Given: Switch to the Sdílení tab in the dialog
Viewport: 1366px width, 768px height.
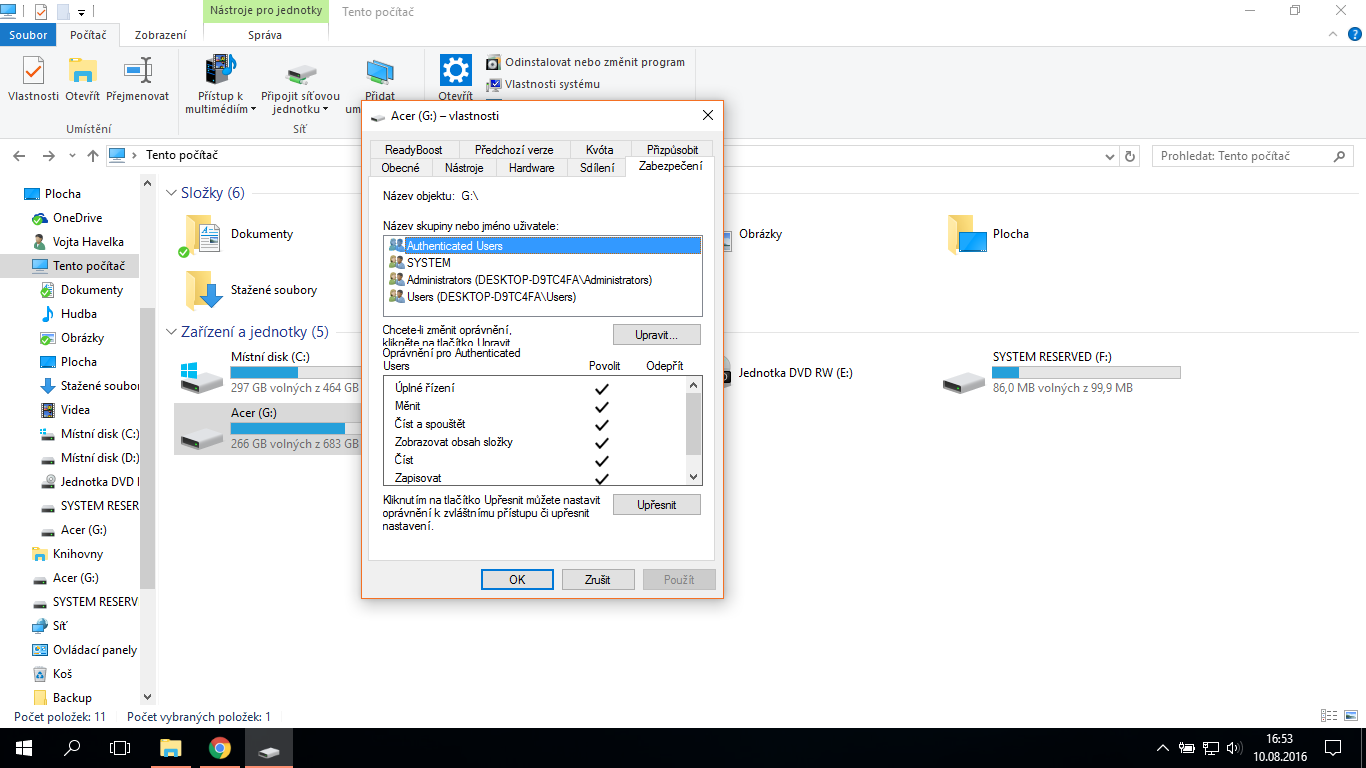Looking at the screenshot, I should click(597, 168).
